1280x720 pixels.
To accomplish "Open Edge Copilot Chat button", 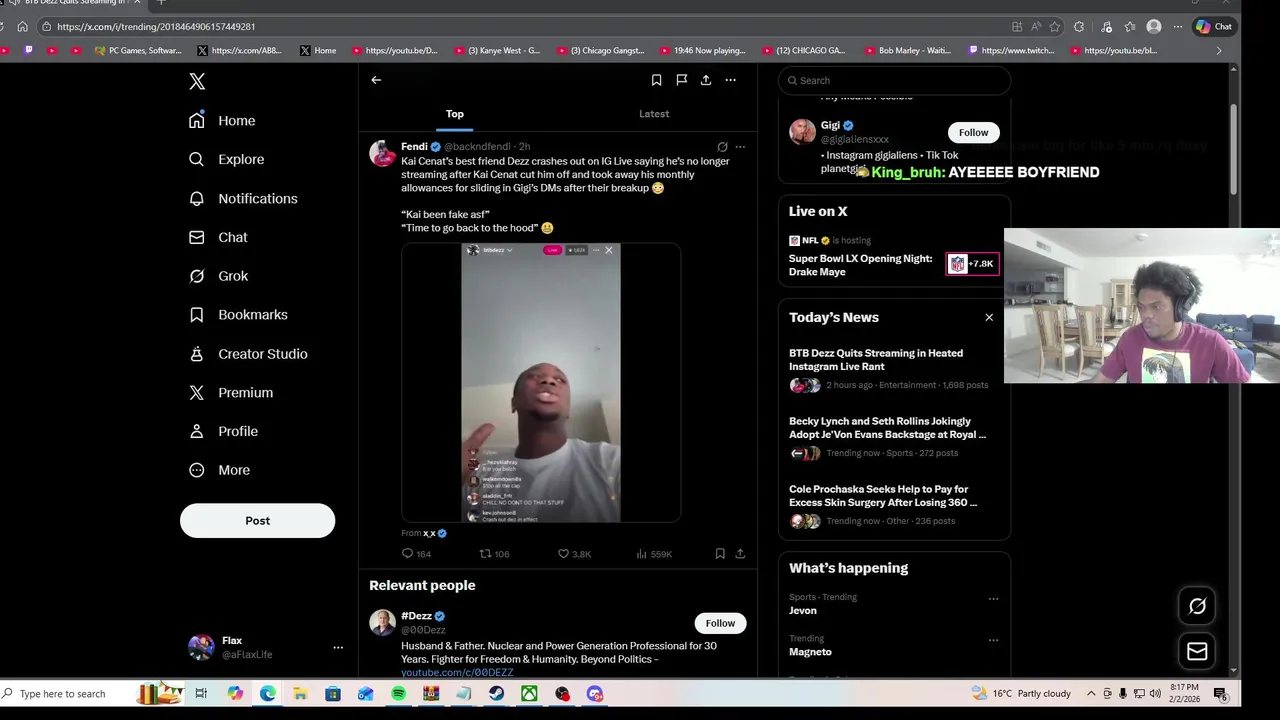I will pos(1214,27).
